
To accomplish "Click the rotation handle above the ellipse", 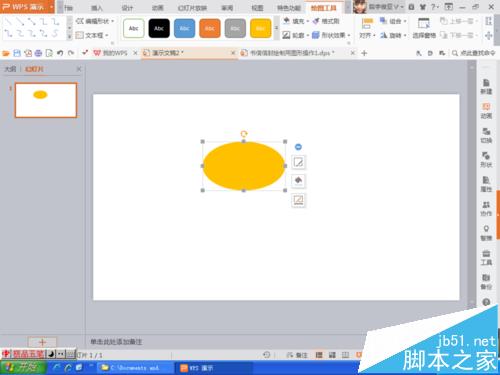I will click(244, 134).
